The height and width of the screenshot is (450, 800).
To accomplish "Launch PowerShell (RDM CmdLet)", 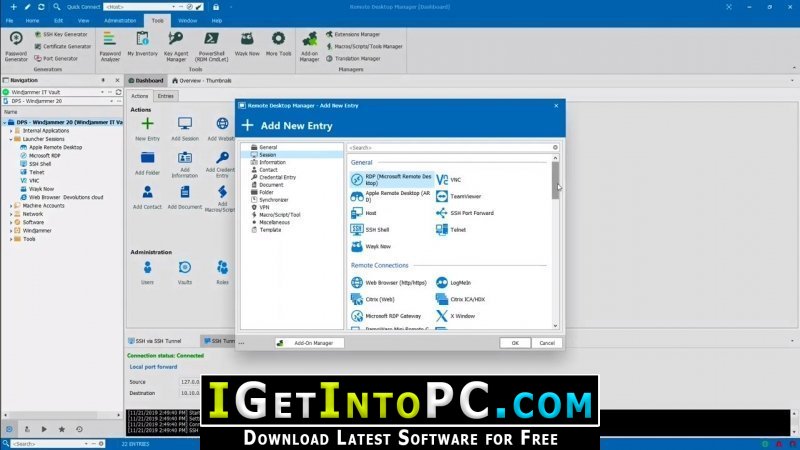I will 211,46.
